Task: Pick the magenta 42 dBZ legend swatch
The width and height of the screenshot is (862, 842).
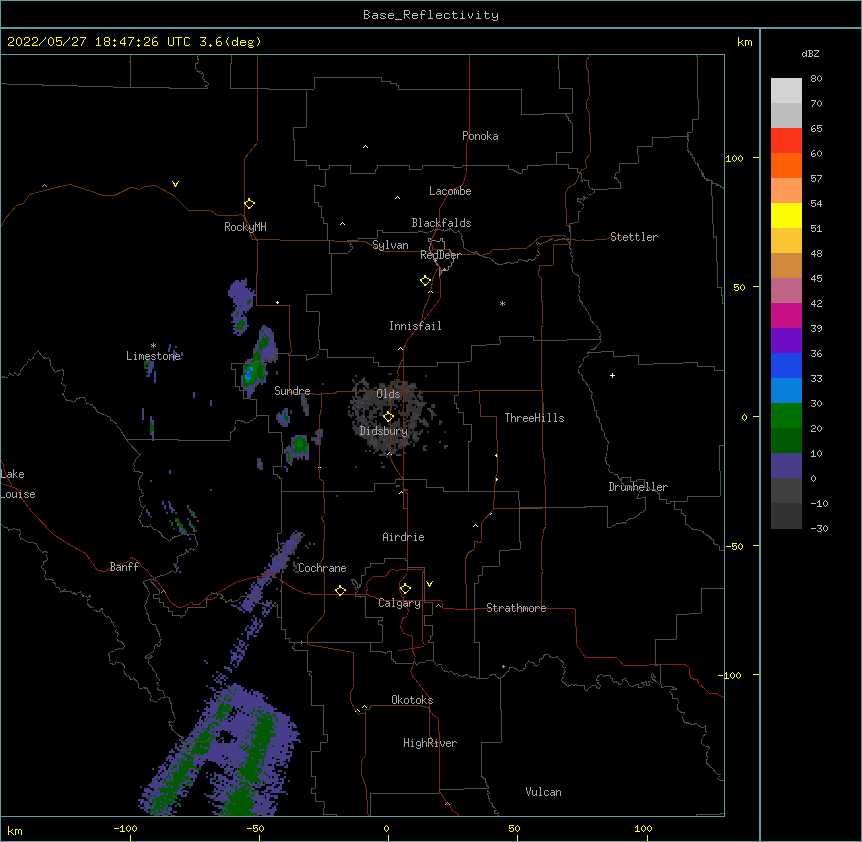Action: point(786,315)
